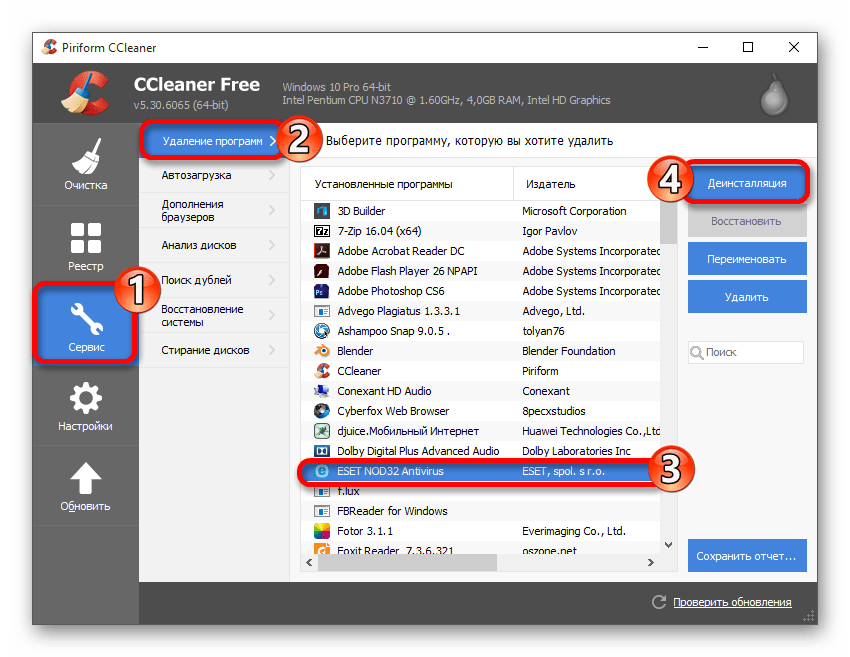Open Настройки gear settings
Viewport: 850px width, 657px height.
[x=86, y=407]
